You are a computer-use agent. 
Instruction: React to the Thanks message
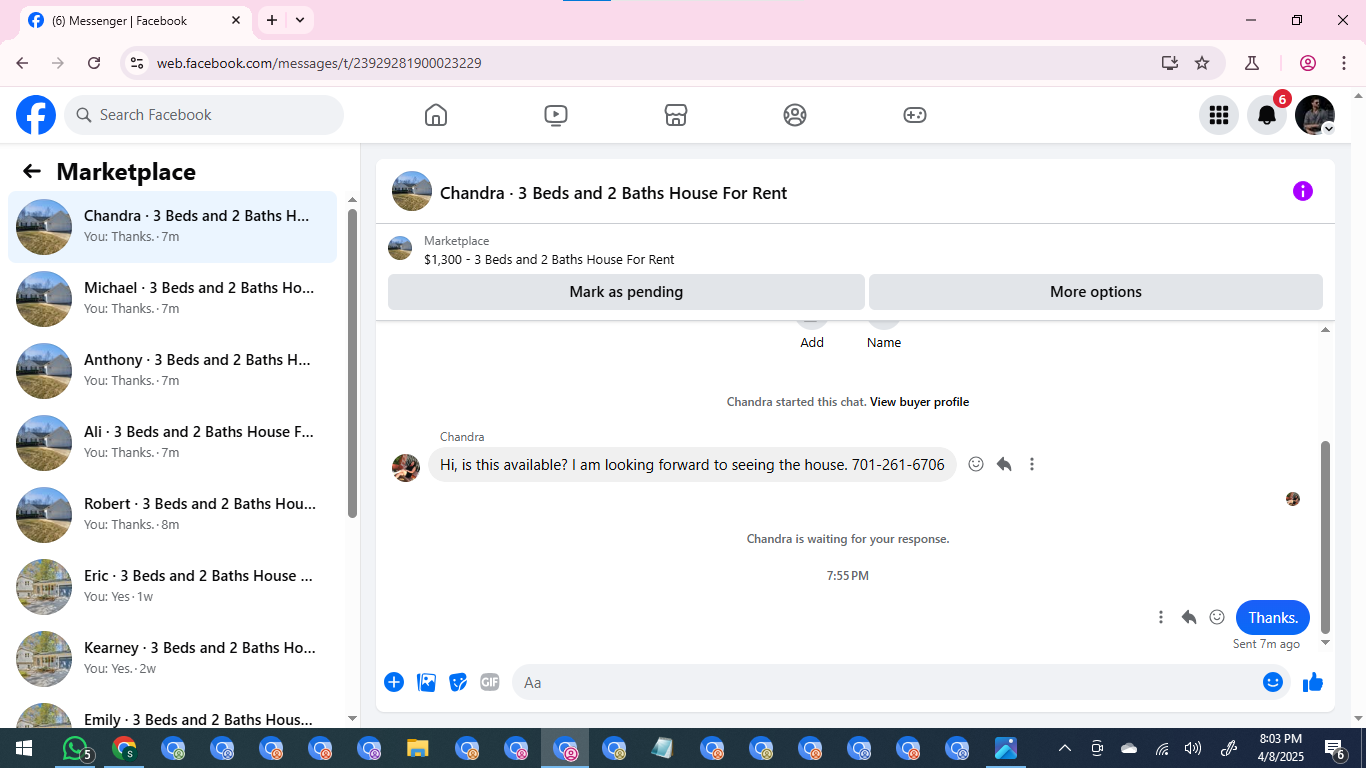(1217, 617)
